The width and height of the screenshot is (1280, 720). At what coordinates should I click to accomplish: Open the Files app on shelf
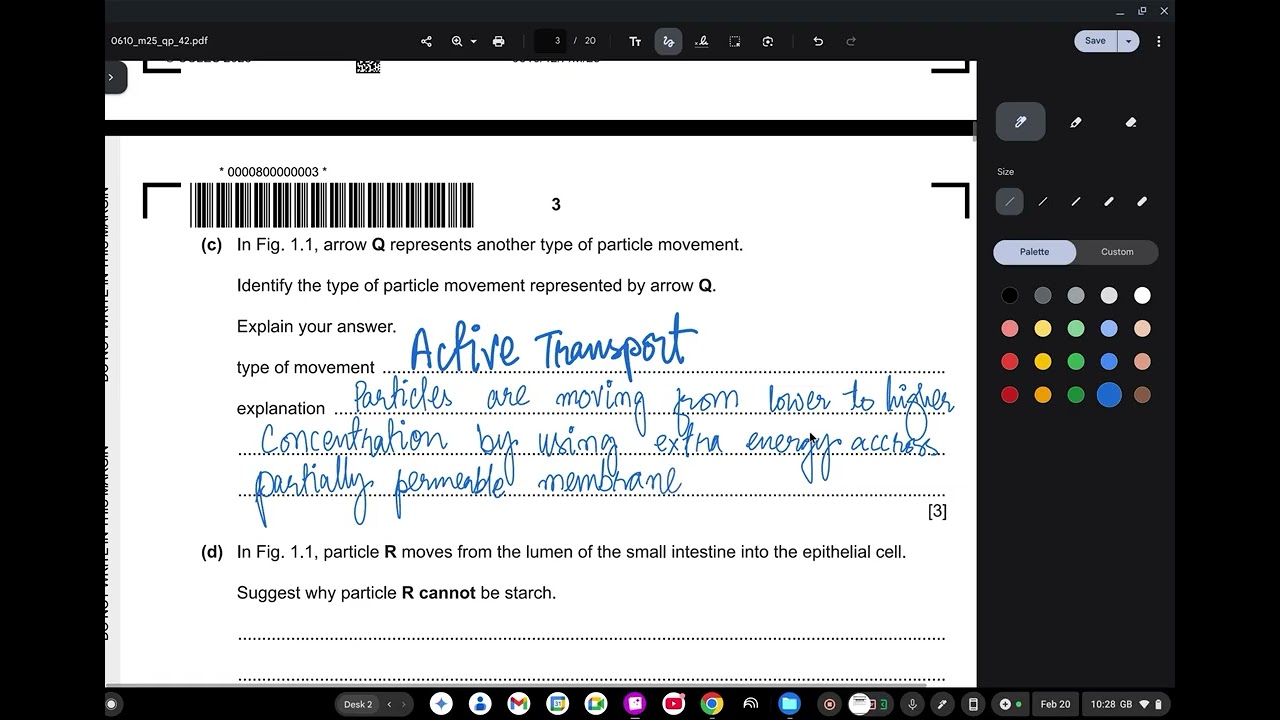click(789, 704)
